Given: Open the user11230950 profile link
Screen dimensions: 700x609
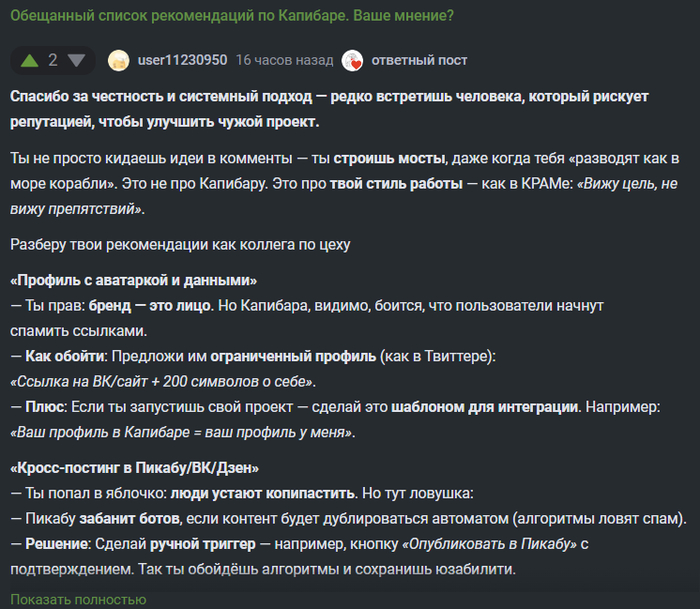Looking at the screenshot, I should click(181, 60).
